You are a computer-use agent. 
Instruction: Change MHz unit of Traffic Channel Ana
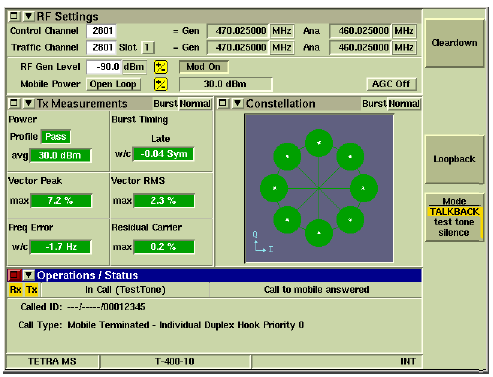(x=404, y=47)
